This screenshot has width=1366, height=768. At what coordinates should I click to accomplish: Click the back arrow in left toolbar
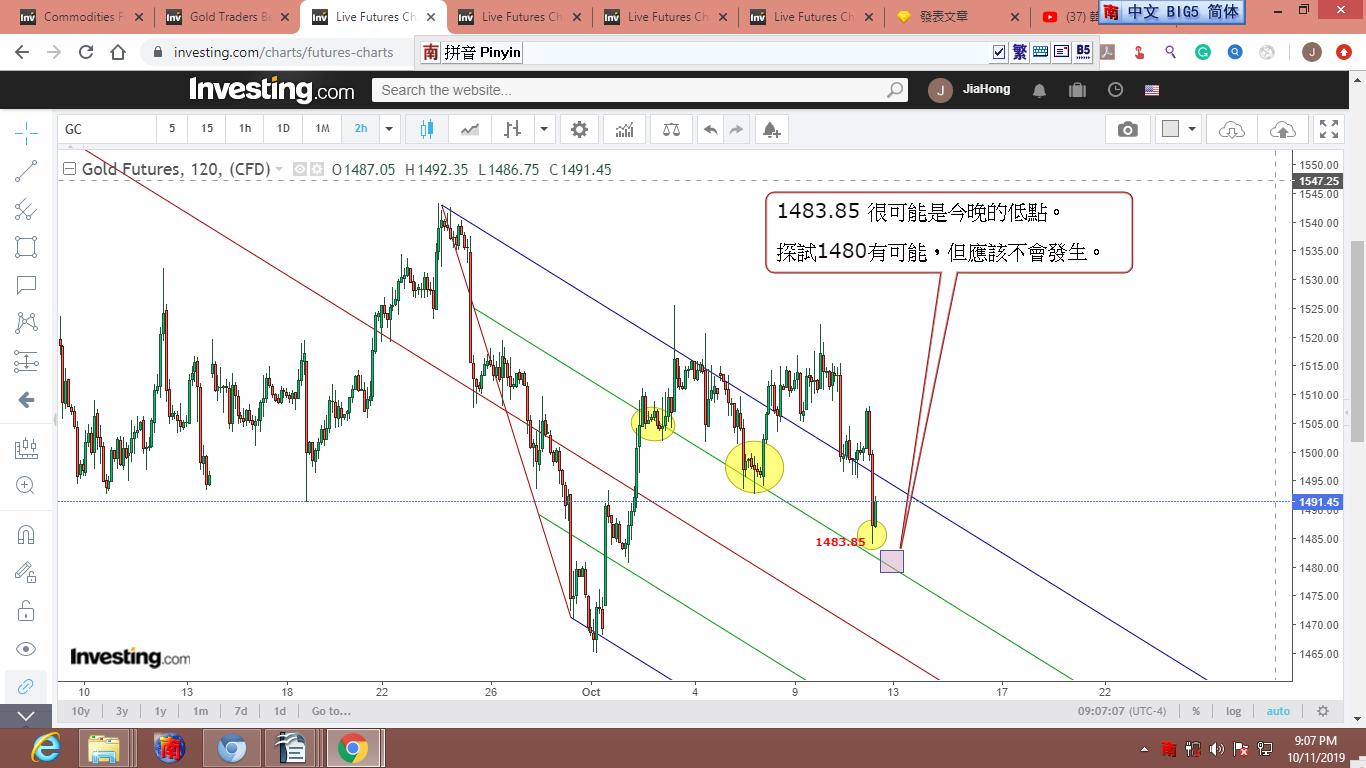coord(26,400)
